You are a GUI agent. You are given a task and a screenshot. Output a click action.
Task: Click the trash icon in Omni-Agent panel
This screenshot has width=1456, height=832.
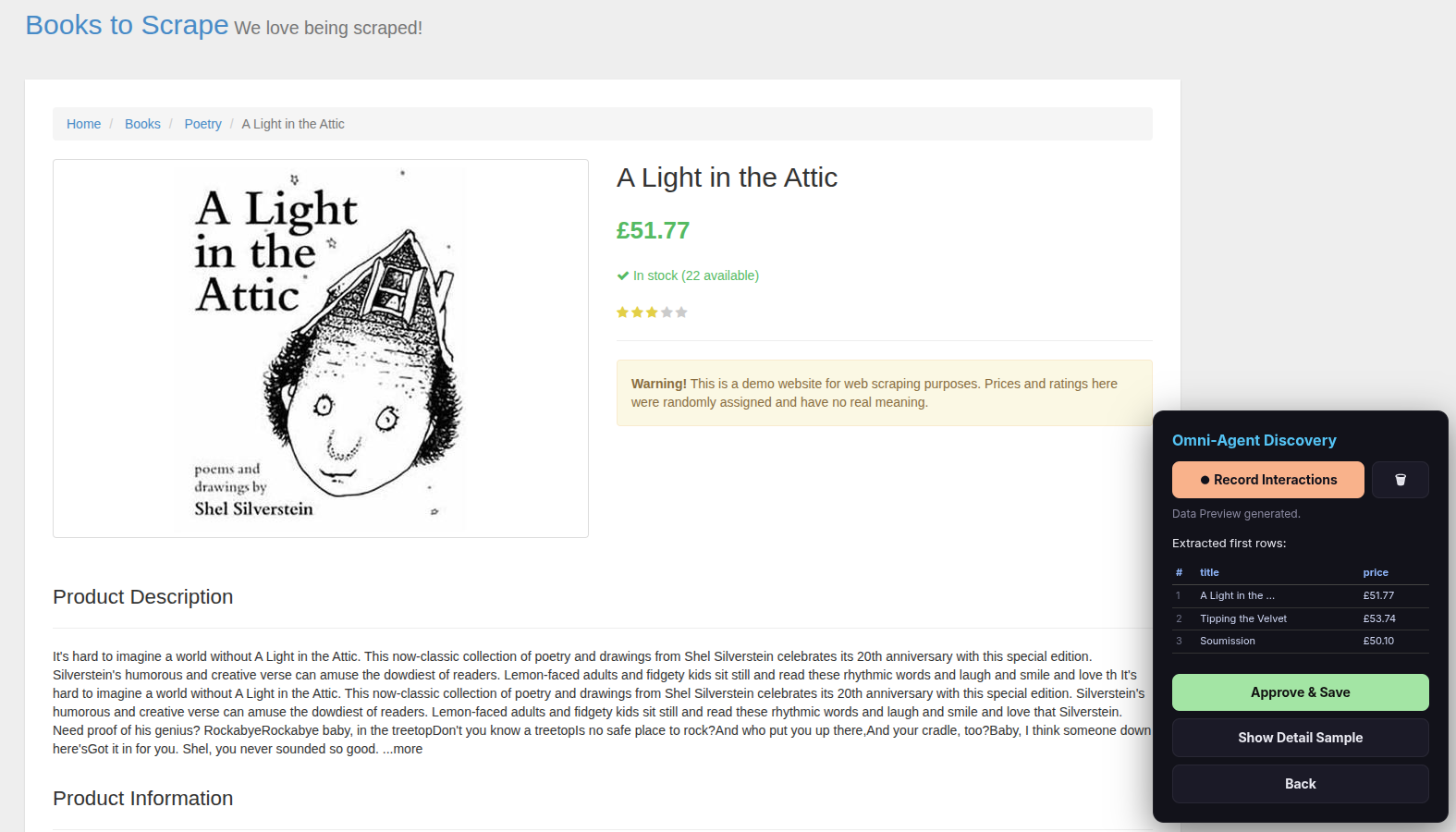[x=1400, y=480]
